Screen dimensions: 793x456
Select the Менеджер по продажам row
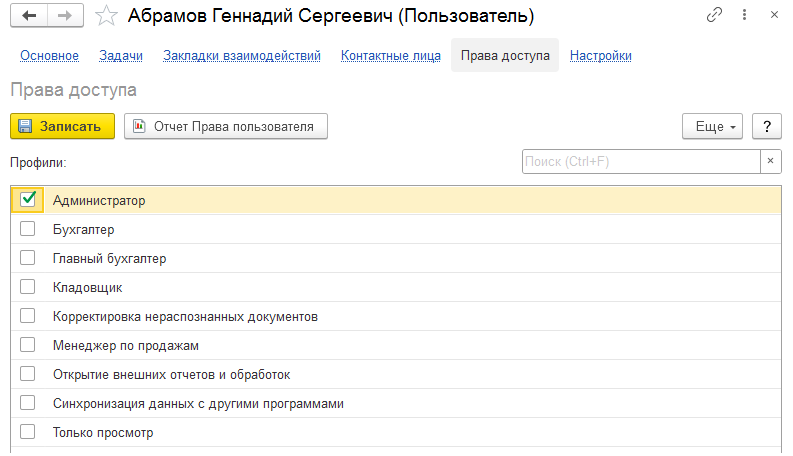point(395,345)
